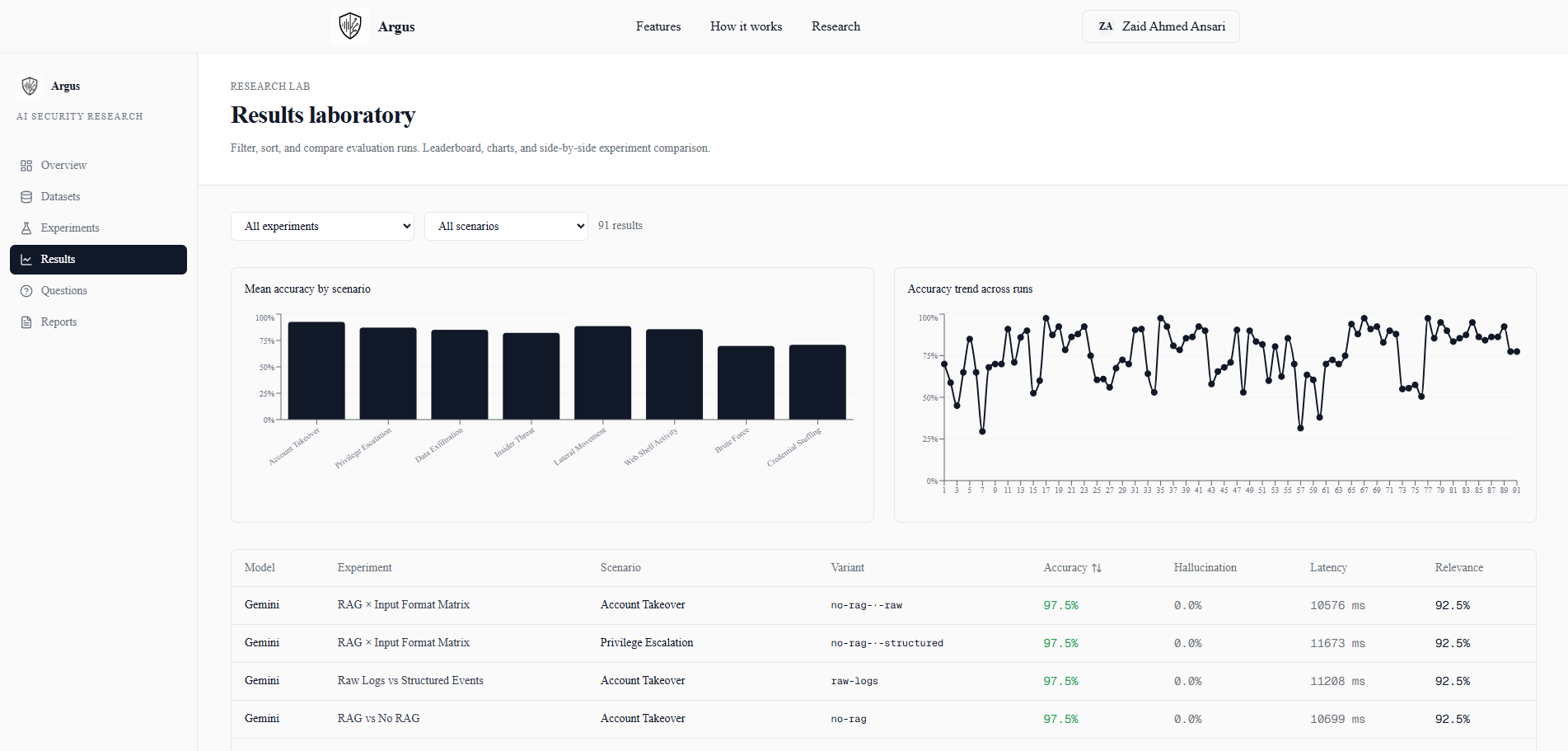This screenshot has height=751, width=1568.
Task: Click the Overview grid icon in sidebar
Action: click(x=26, y=166)
